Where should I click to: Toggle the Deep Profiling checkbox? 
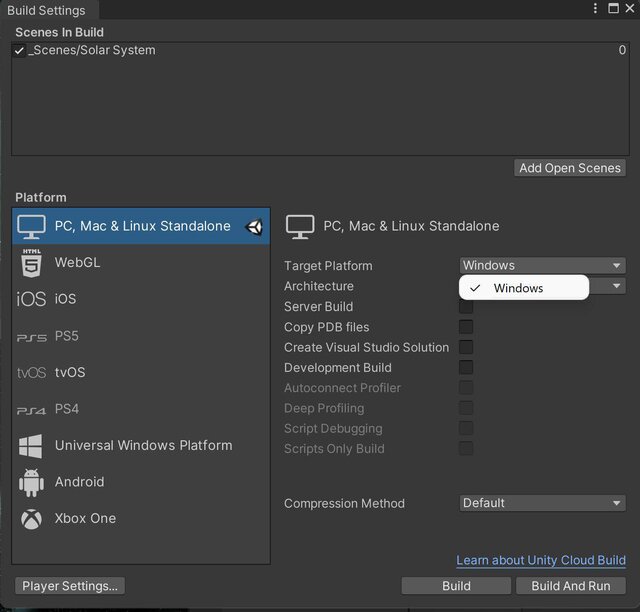(x=466, y=408)
